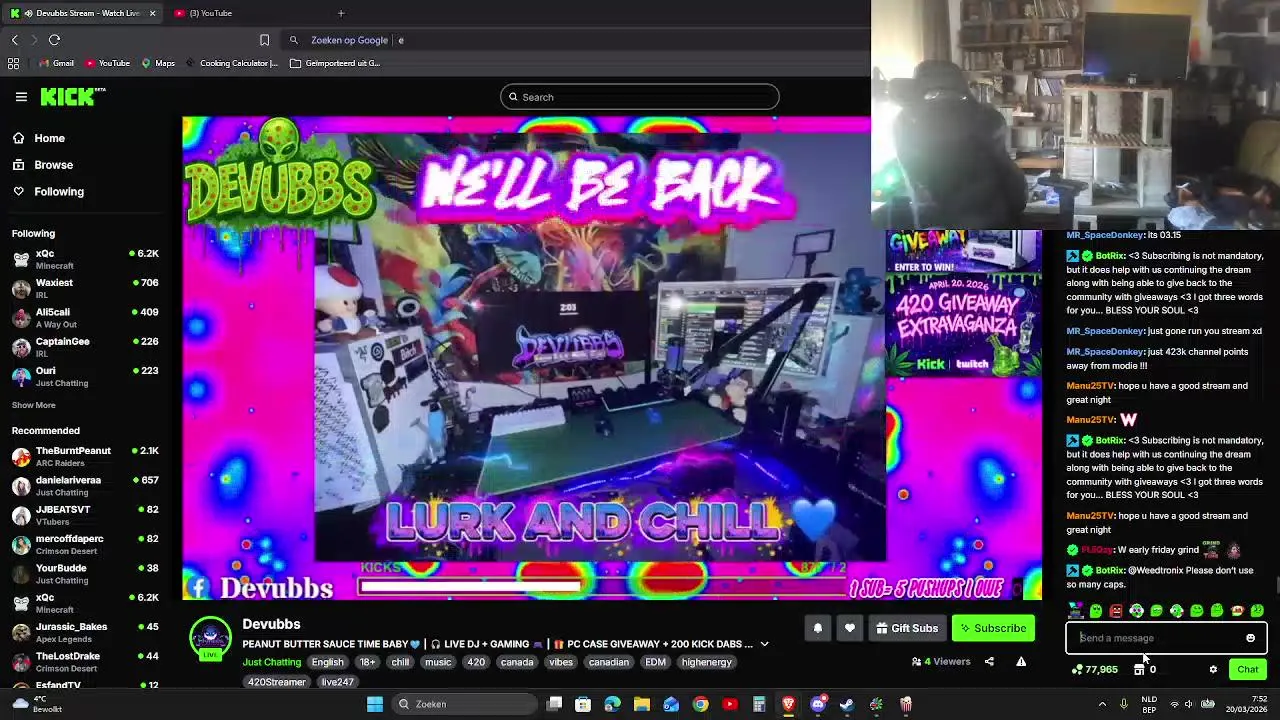The width and height of the screenshot is (1280, 720).
Task: Click the Subscribe button
Action: 993,628
